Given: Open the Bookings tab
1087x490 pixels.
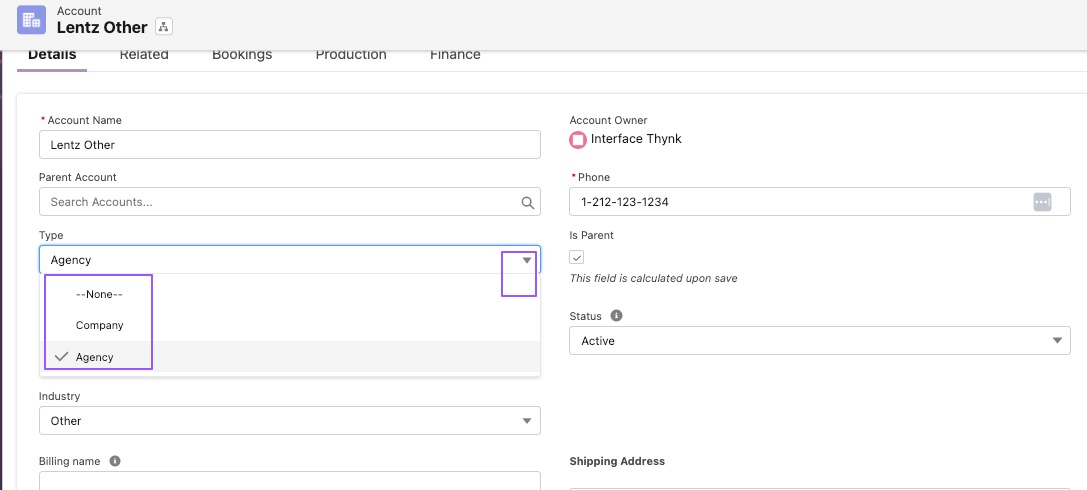Looking at the screenshot, I should (x=242, y=55).
